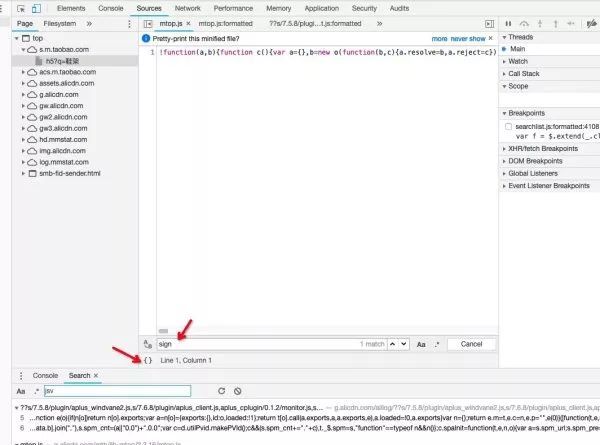The image size is (600, 445).
Task: Select the Filesystem navigator tab
Action: [x=60, y=24]
